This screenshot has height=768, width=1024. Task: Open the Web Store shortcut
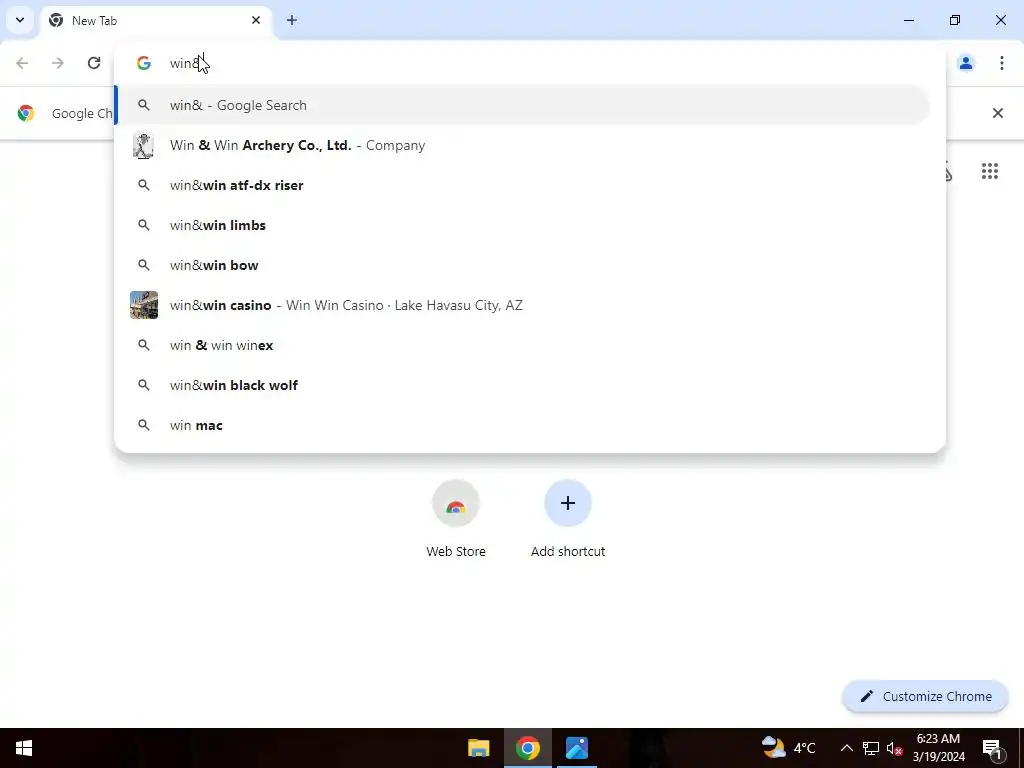click(x=456, y=519)
